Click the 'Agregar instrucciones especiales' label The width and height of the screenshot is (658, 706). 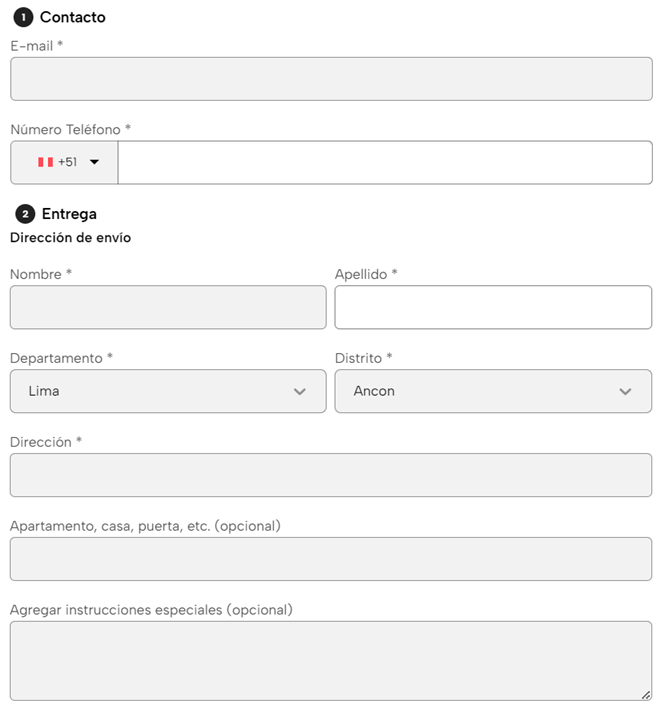(150, 610)
